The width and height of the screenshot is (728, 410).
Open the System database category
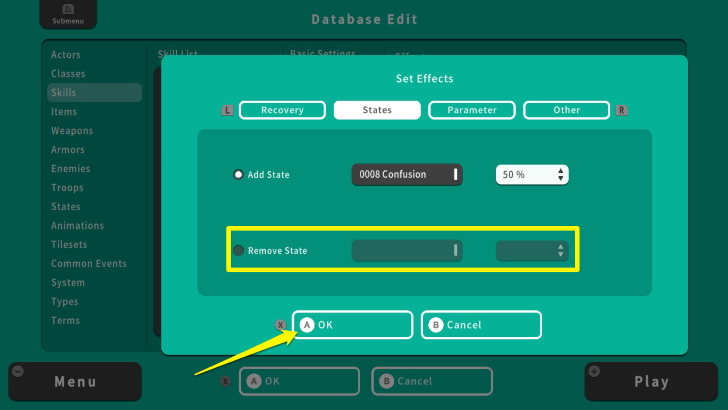click(68, 283)
